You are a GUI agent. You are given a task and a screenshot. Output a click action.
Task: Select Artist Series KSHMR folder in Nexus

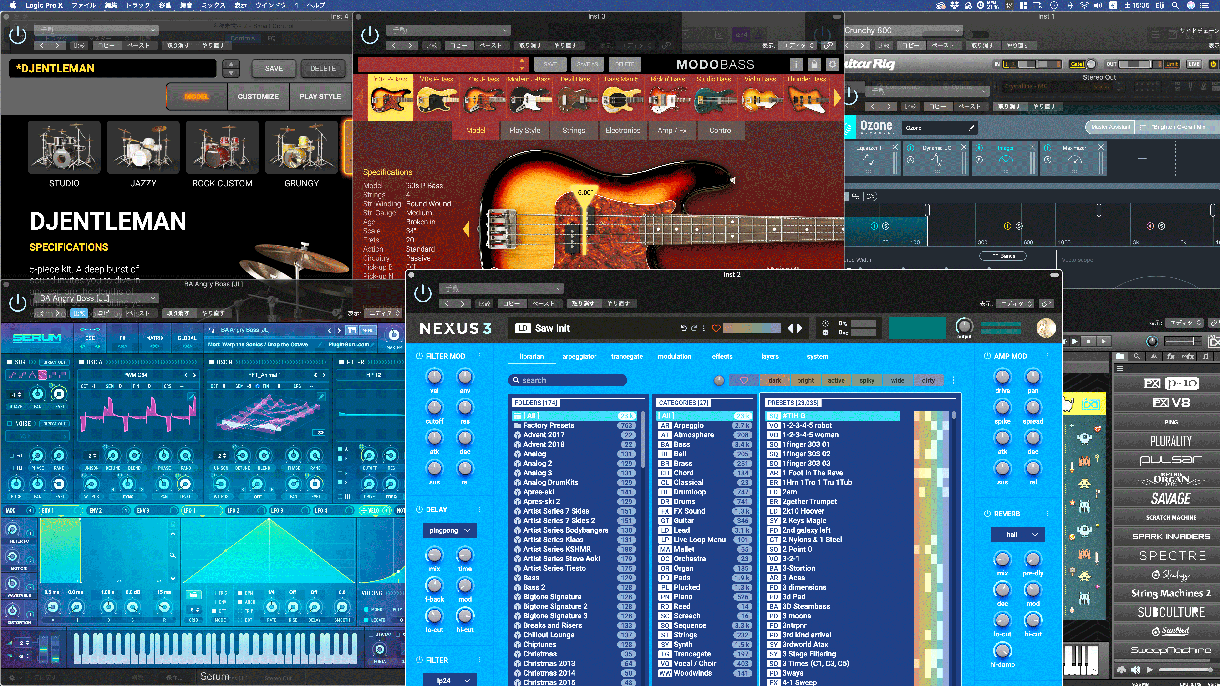pos(574,549)
